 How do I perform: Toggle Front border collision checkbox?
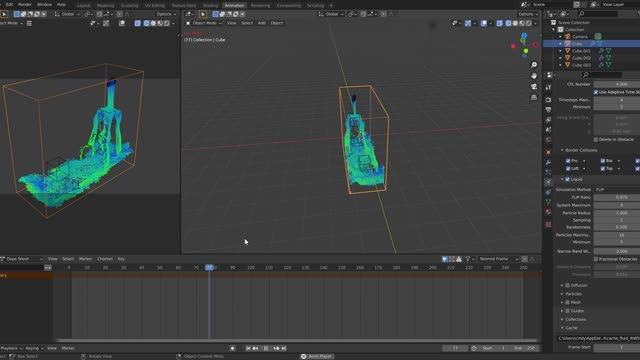coord(568,161)
